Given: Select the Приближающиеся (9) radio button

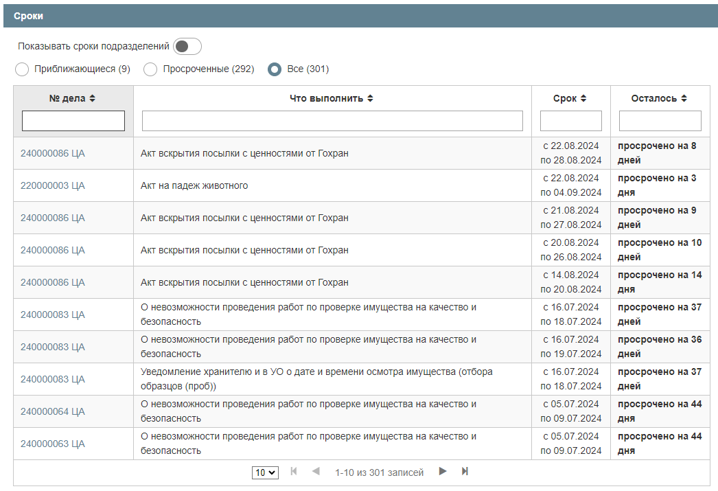Looking at the screenshot, I should pyautogui.click(x=22, y=69).
